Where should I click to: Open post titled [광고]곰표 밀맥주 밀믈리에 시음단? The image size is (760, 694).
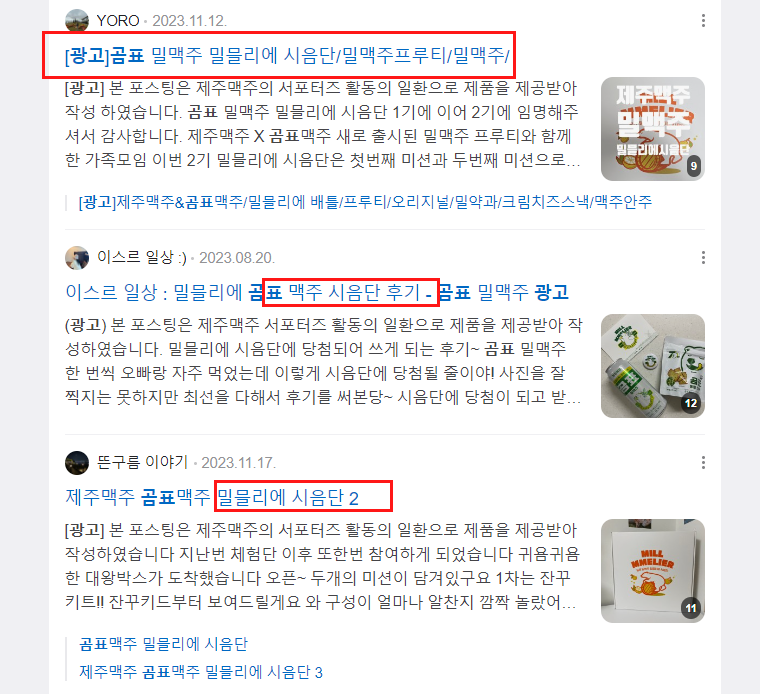(x=287, y=55)
